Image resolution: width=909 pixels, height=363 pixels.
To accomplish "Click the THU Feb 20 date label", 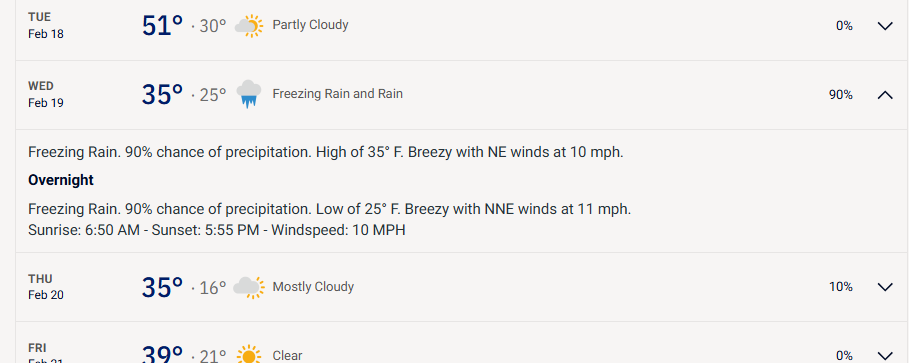I will point(46,287).
